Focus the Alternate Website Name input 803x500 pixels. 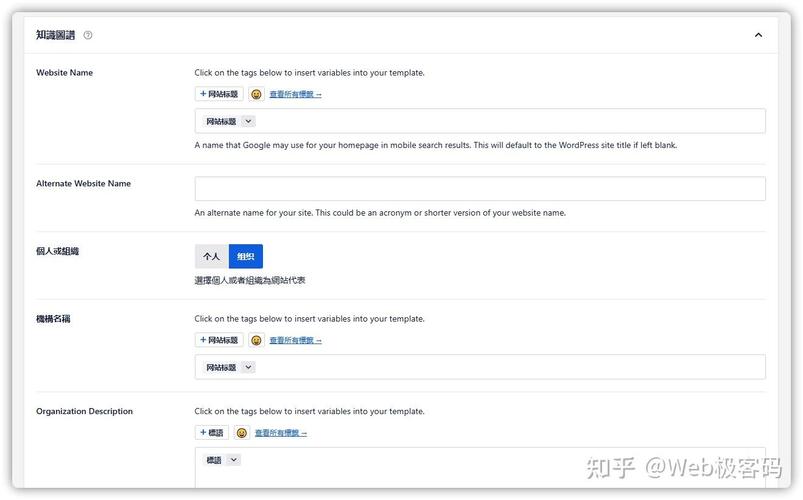point(480,189)
